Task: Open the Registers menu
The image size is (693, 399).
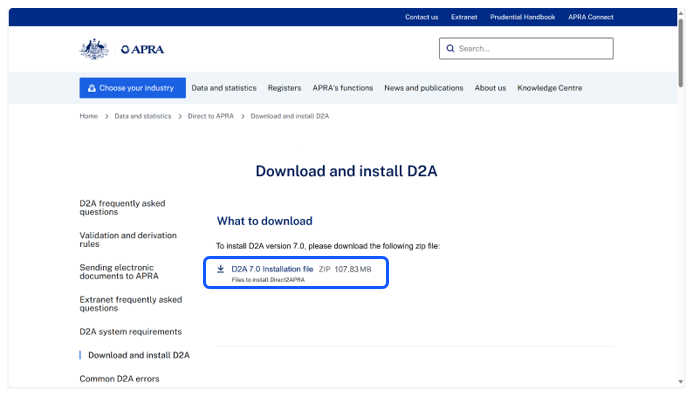Action: (x=285, y=88)
